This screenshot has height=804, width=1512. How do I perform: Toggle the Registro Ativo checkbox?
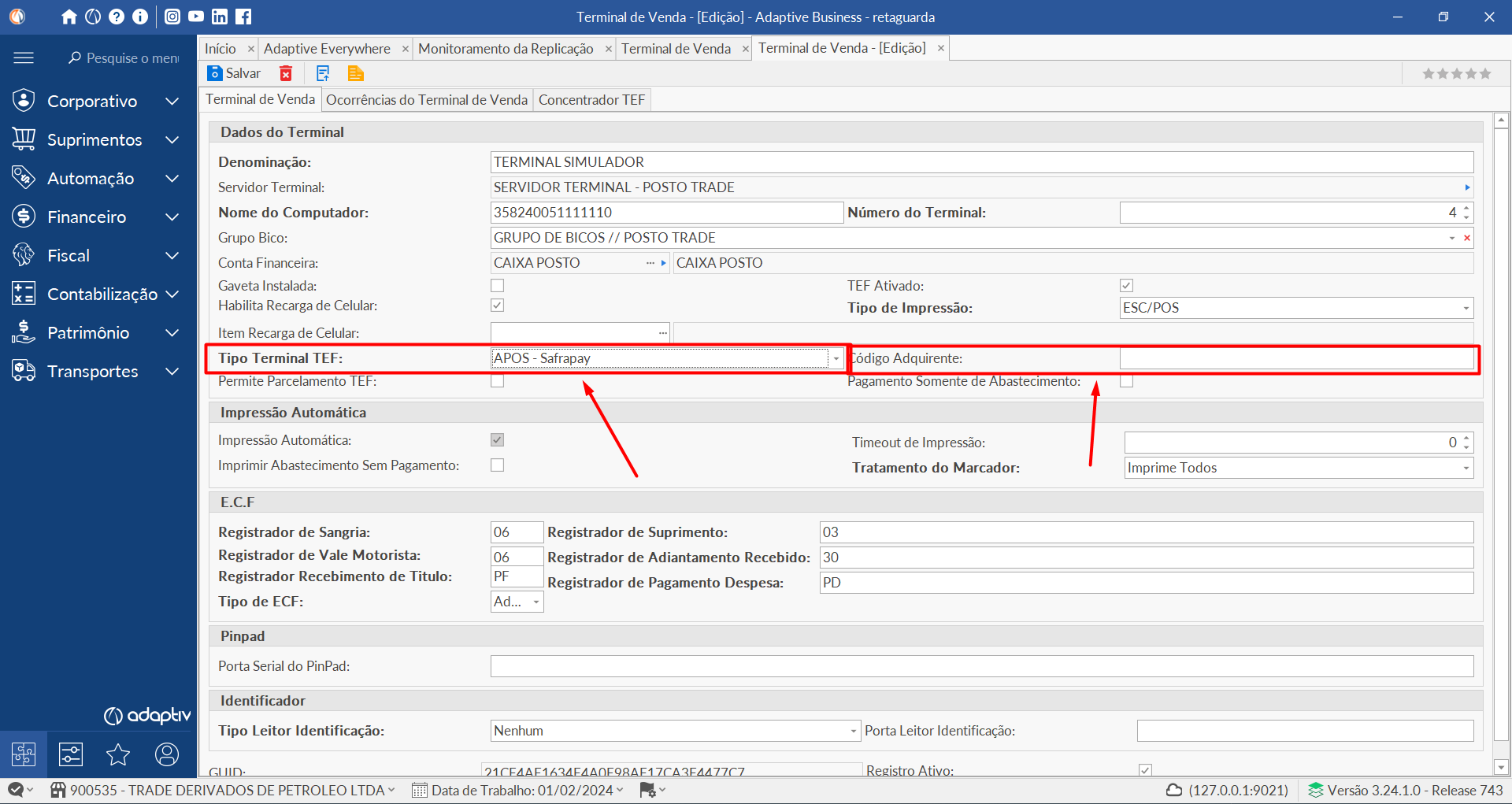tap(1145, 770)
